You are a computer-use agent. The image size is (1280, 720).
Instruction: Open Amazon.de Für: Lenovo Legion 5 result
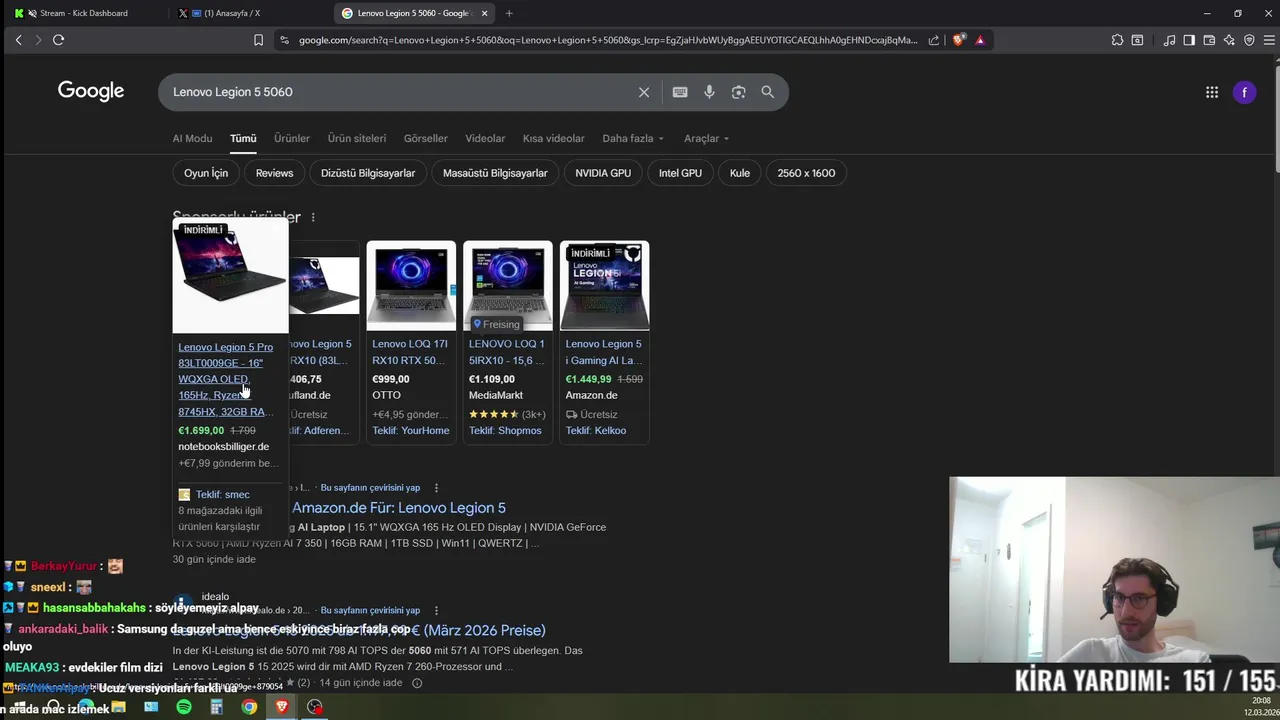coord(399,508)
